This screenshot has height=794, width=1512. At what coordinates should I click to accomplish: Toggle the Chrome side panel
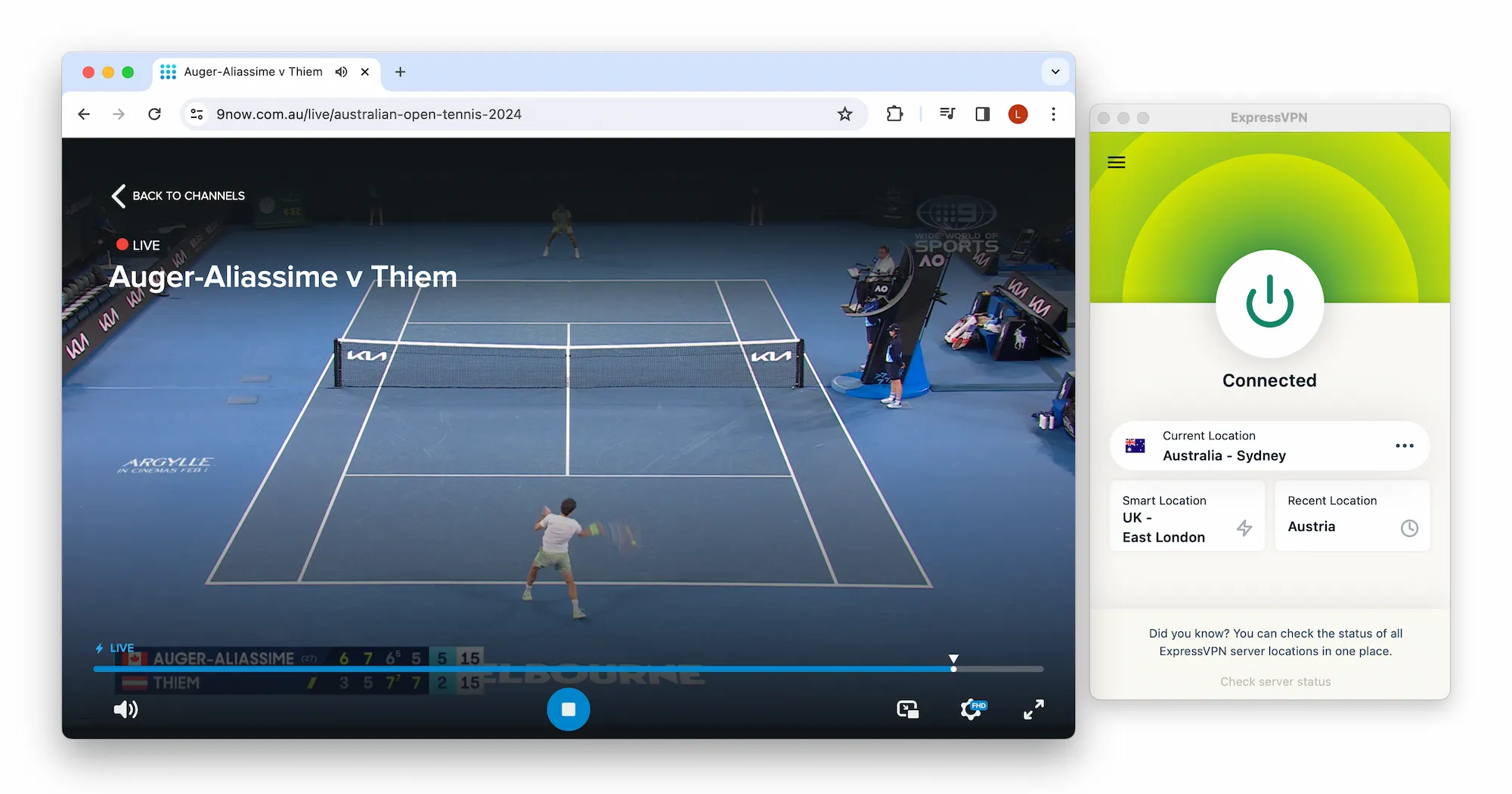982,114
